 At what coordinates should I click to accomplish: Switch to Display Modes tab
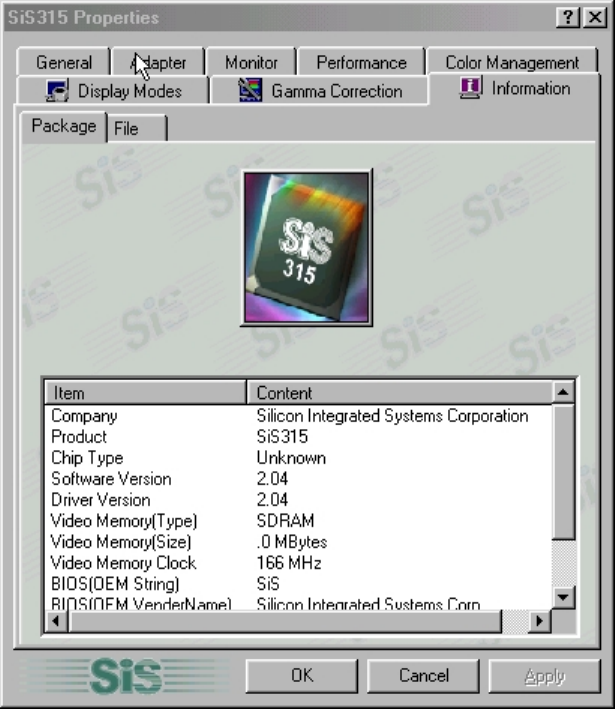(x=113, y=90)
